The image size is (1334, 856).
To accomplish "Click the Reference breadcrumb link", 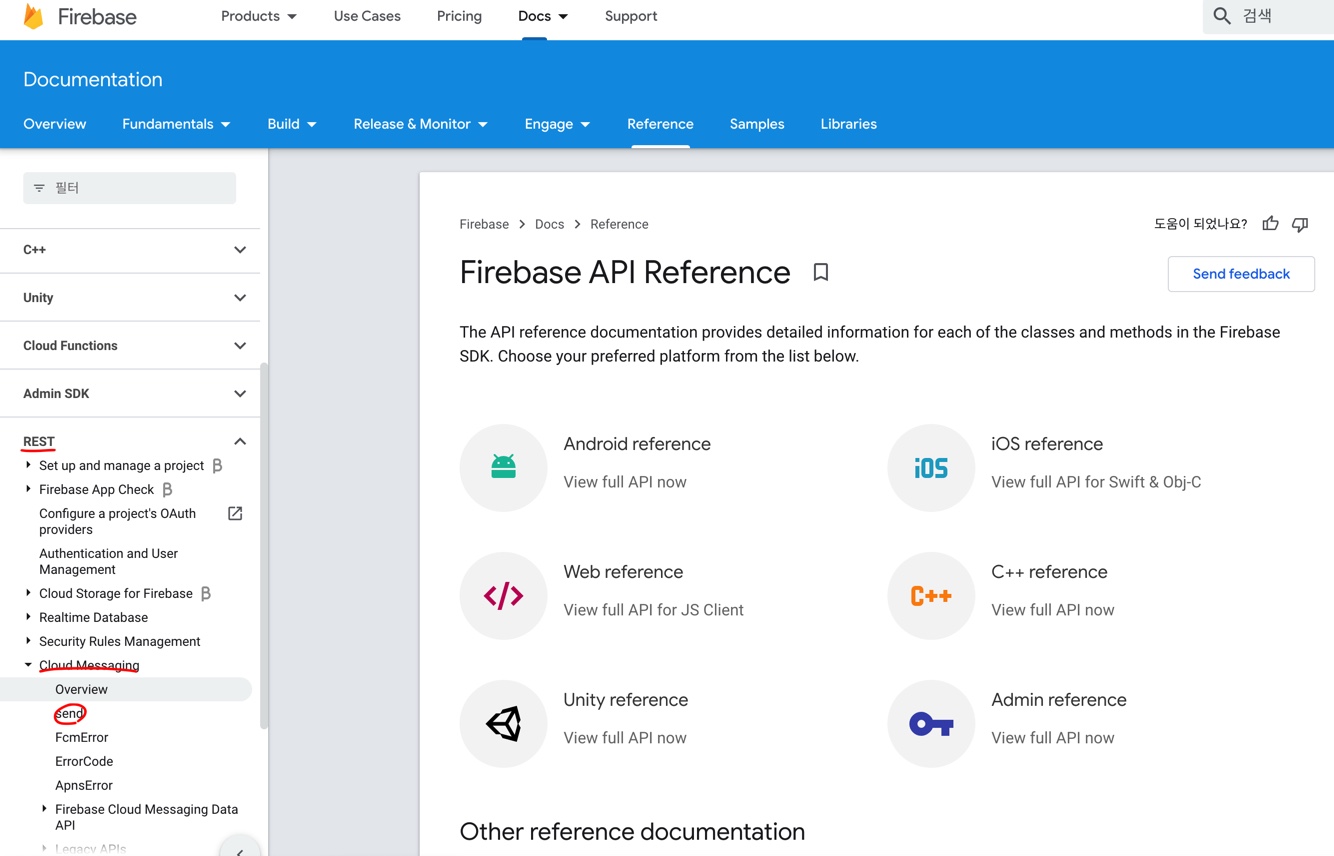I will (619, 224).
